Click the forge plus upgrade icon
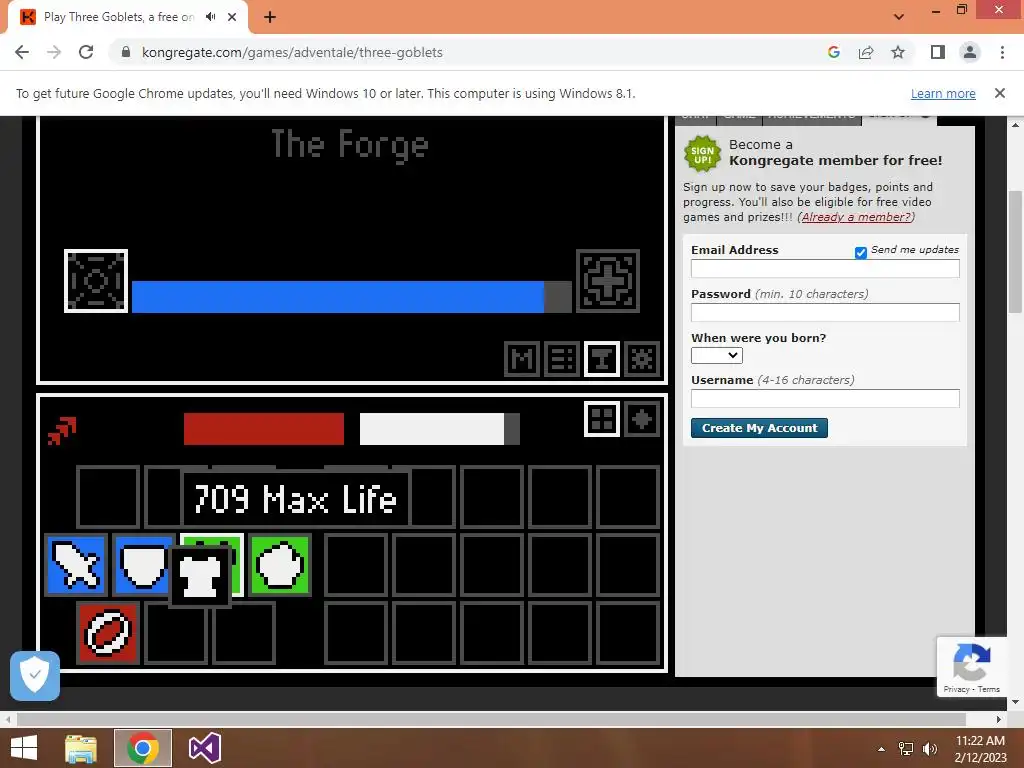Image resolution: width=1024 pixels, height=768 pixels. pos(607,281)
